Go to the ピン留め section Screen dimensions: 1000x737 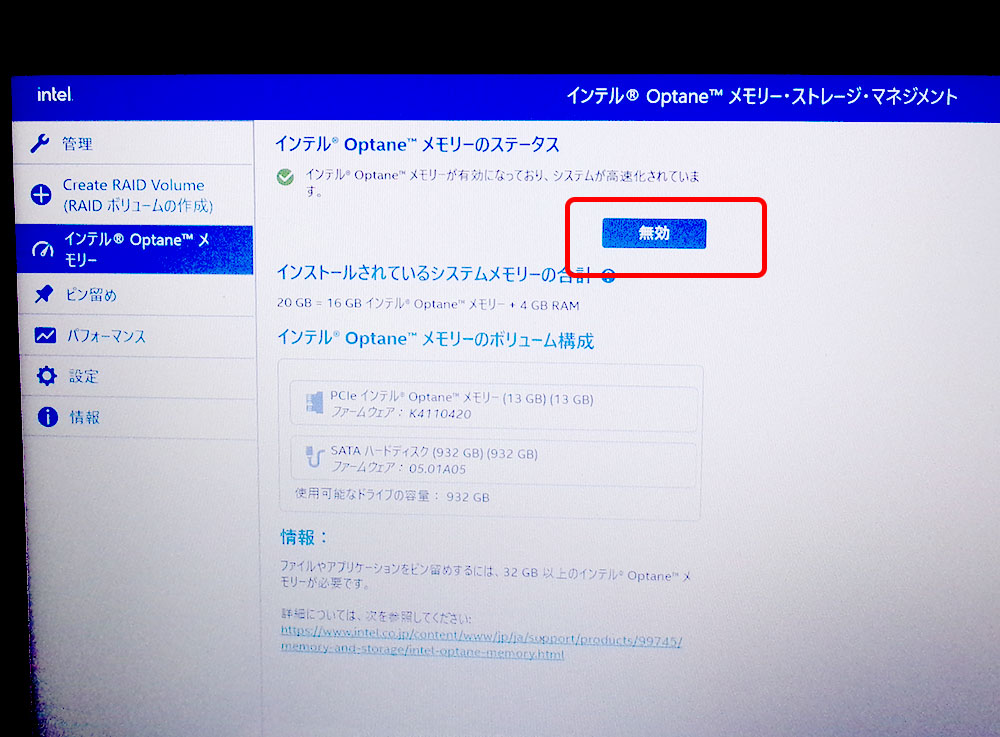click(91, 295)
